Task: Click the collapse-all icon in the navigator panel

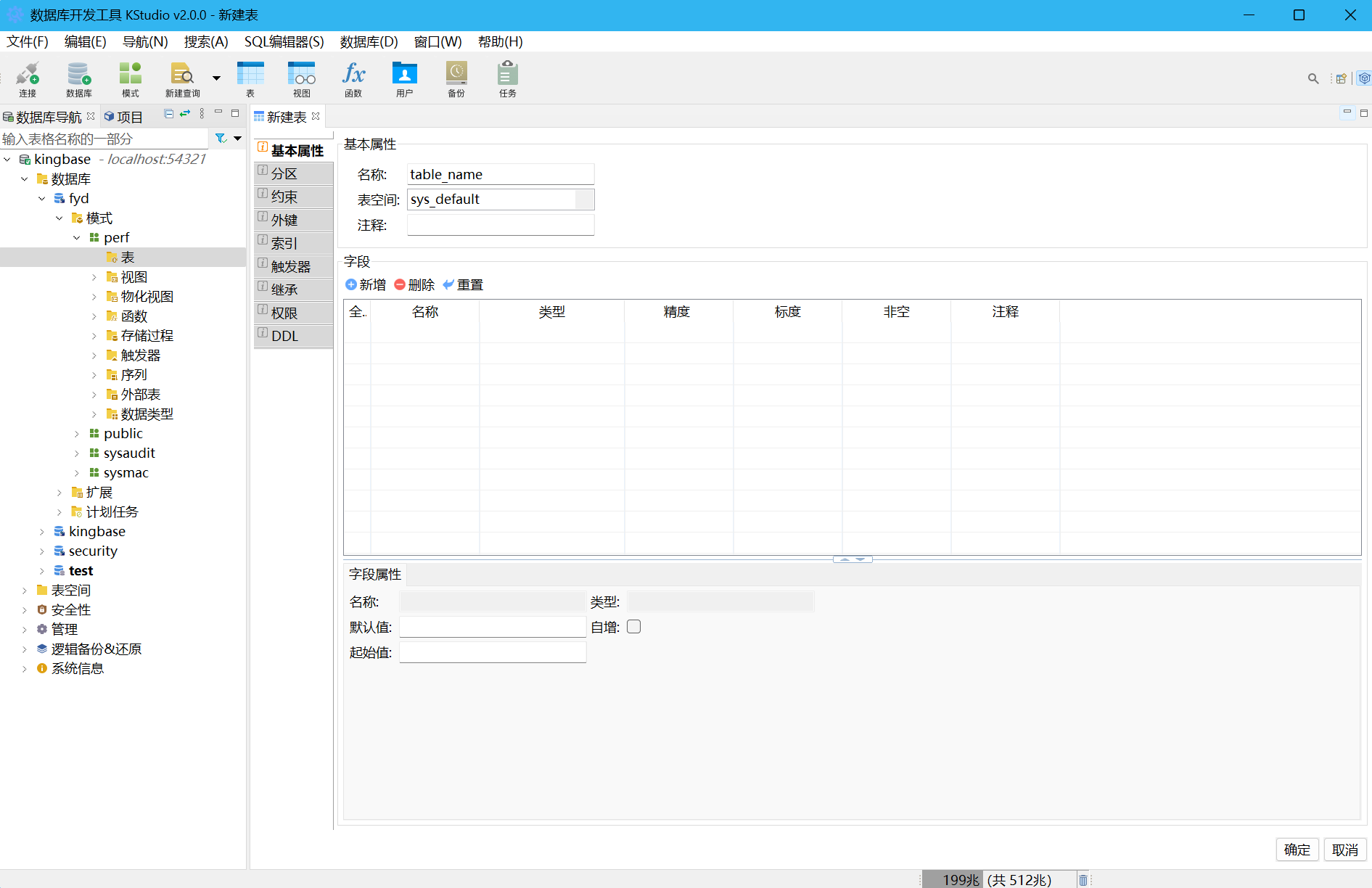Action: [x=168, y=113]
